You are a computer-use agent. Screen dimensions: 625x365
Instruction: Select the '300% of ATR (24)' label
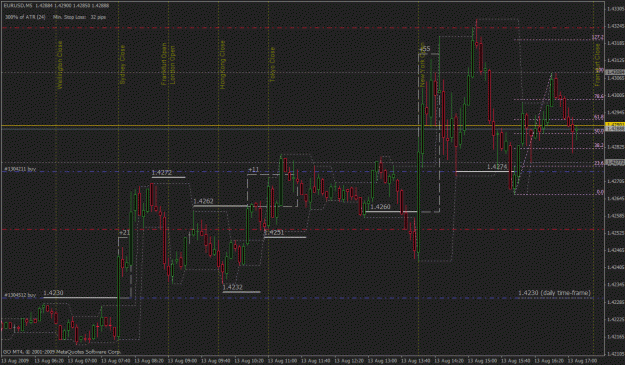25,17
